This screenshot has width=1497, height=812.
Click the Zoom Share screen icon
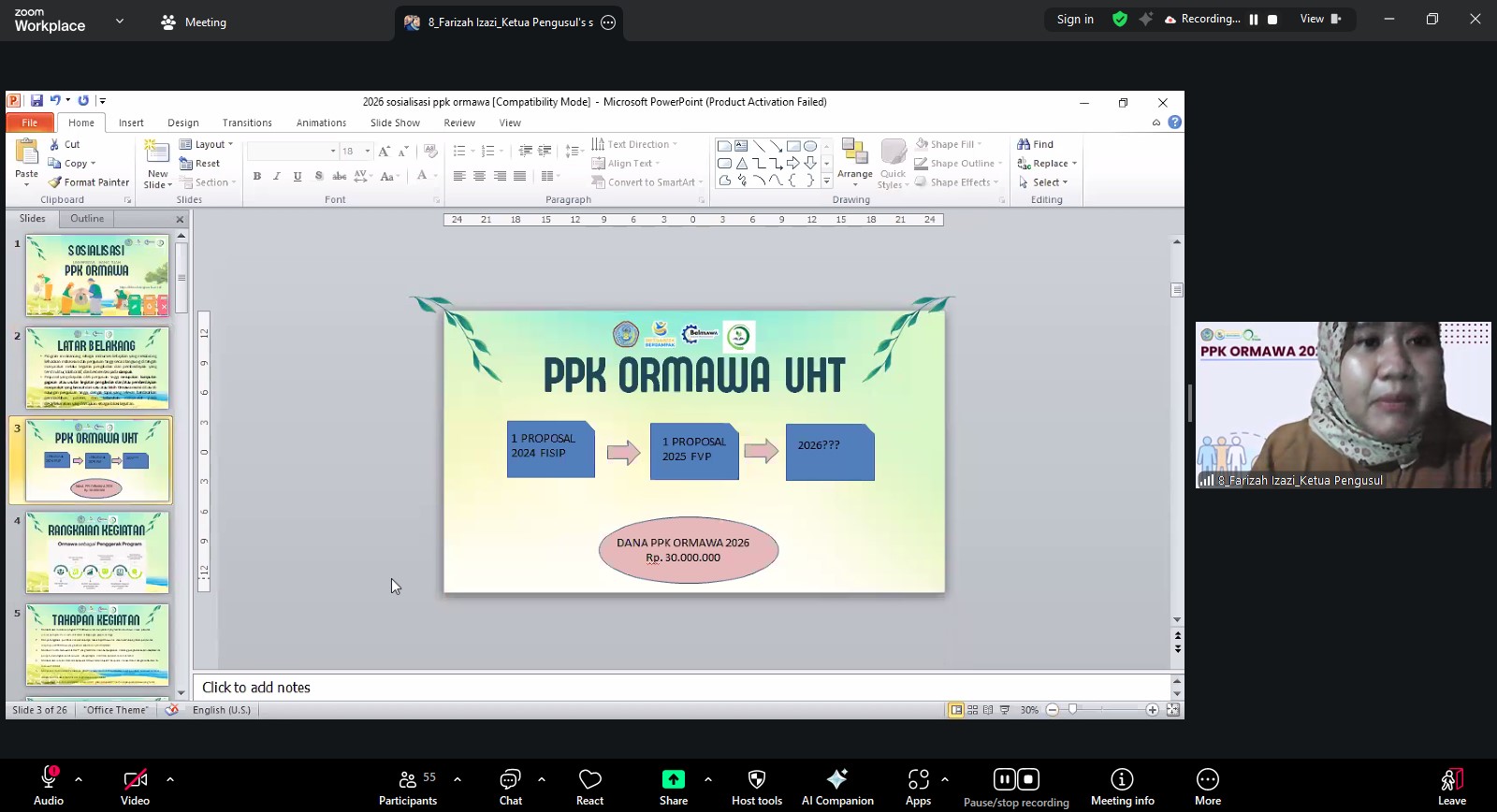673,780
